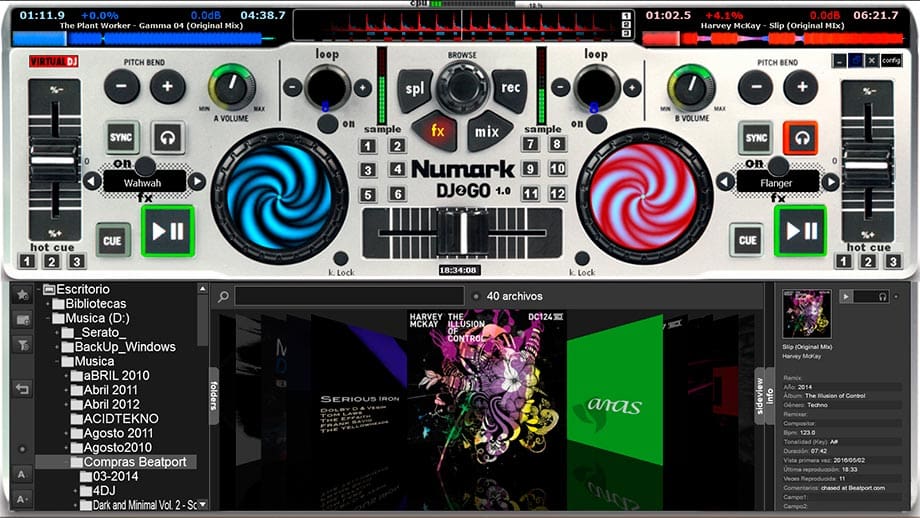The width and height of the screenshot is (920, 518).
Task: Click deck A pitch bend minus
Action: pyautogui.click(x=121, y=86)
